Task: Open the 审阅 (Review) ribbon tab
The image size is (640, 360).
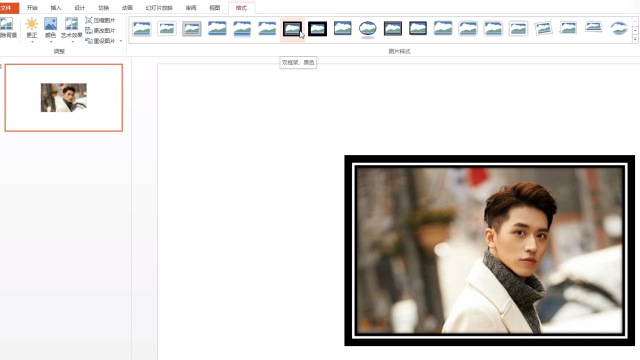Action: (191, 8)
